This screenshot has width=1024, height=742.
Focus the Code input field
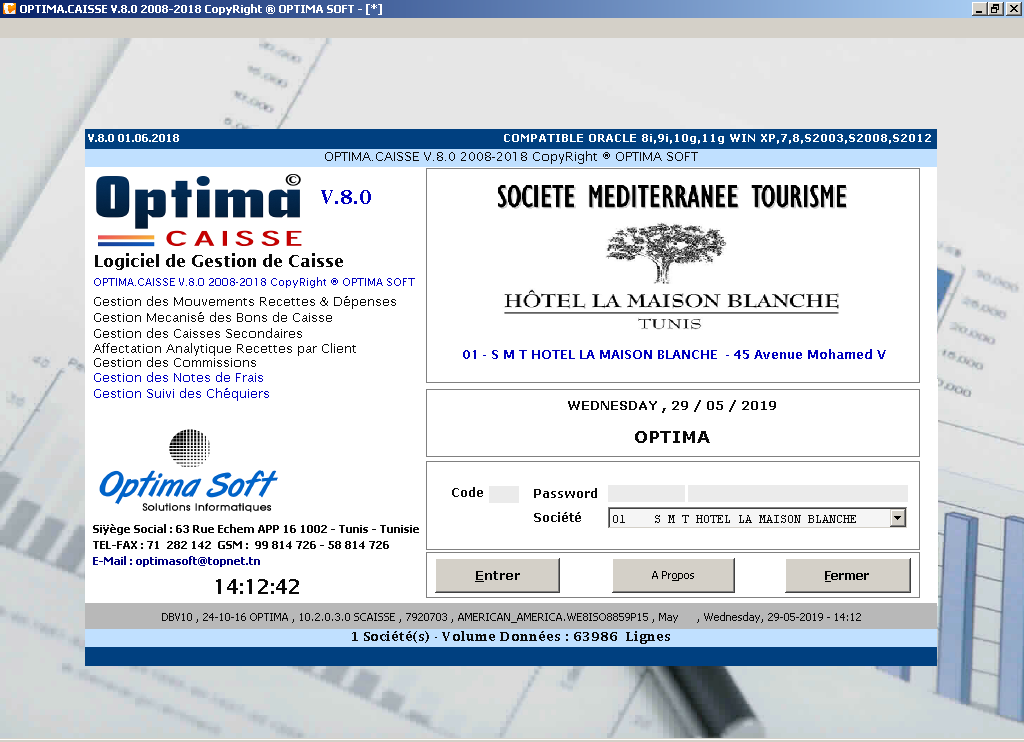click(504, 494)
